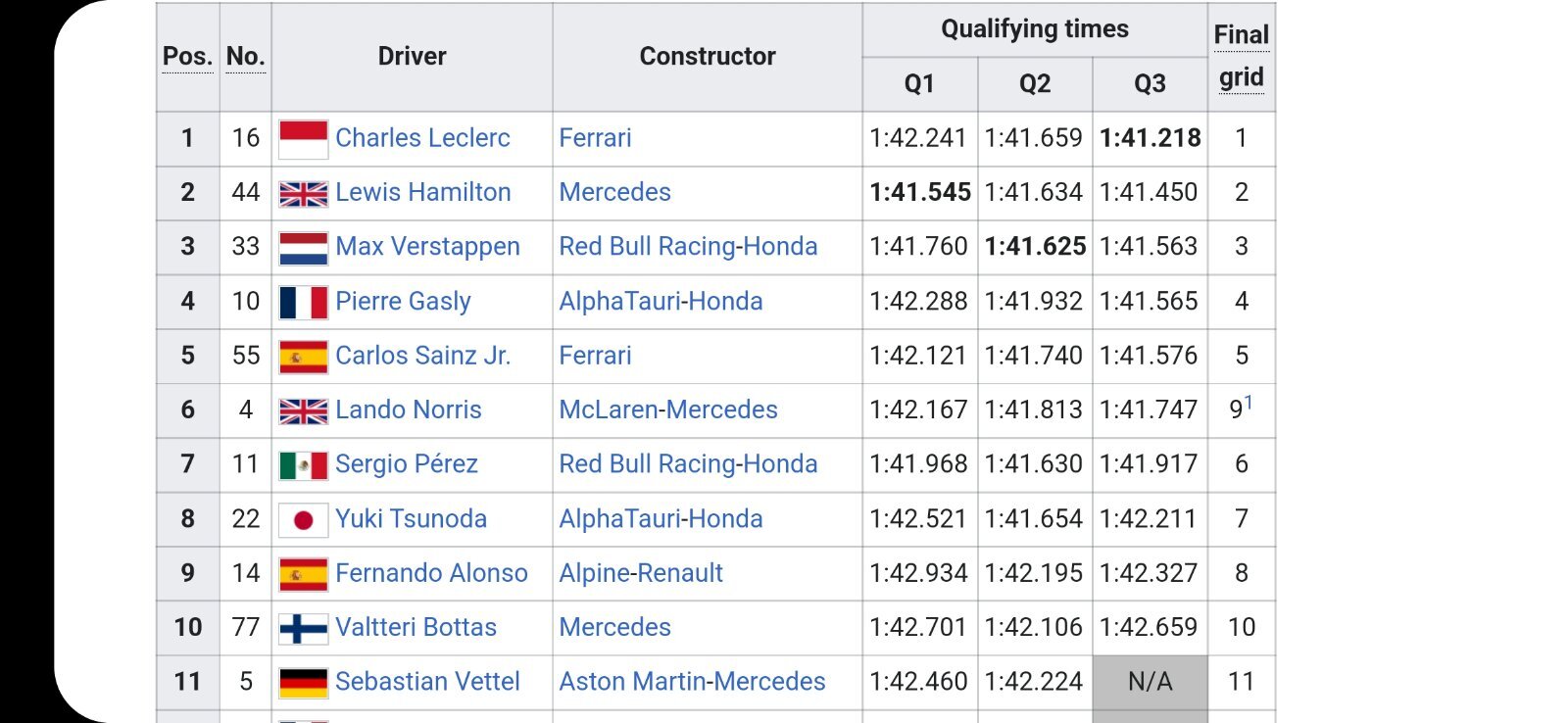Click the Pos. column header abbreviation
This screenshot has height=723, width=1568.
point(187,57)
